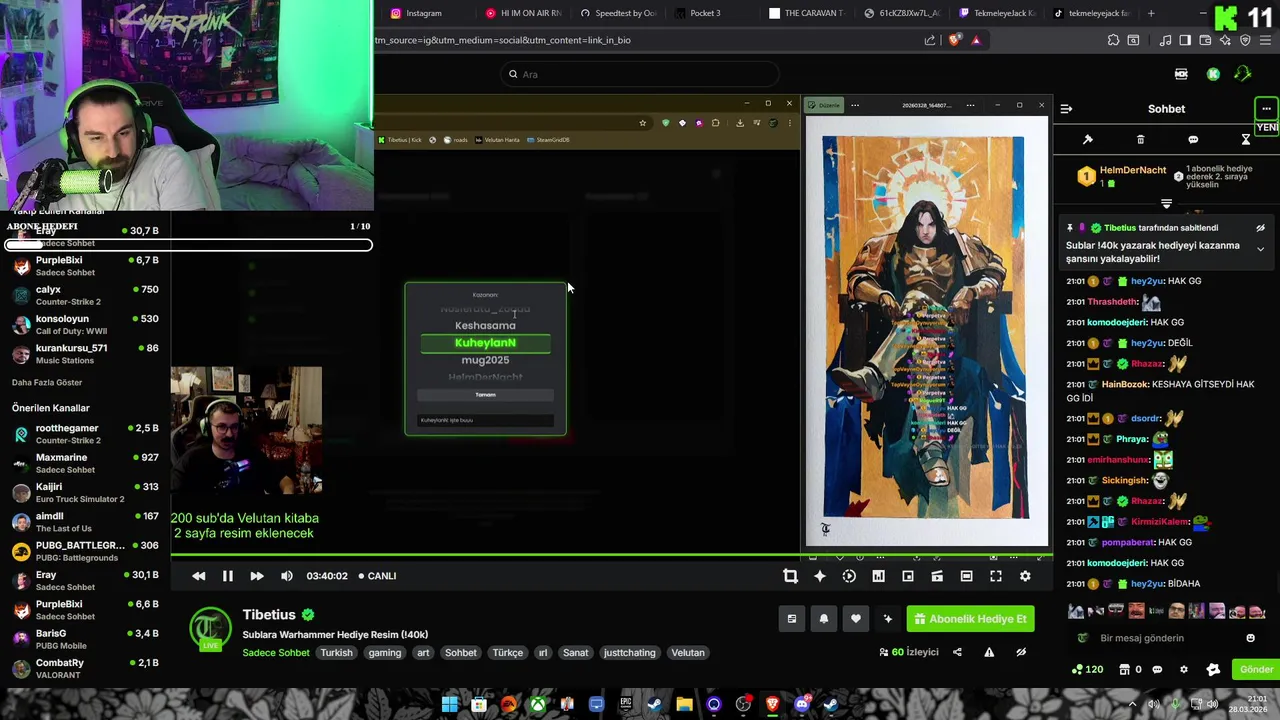Open video player settings gear
The width and height of the screenshot is (1280, 720).
pyautogui.click(x=1025, y=576)
